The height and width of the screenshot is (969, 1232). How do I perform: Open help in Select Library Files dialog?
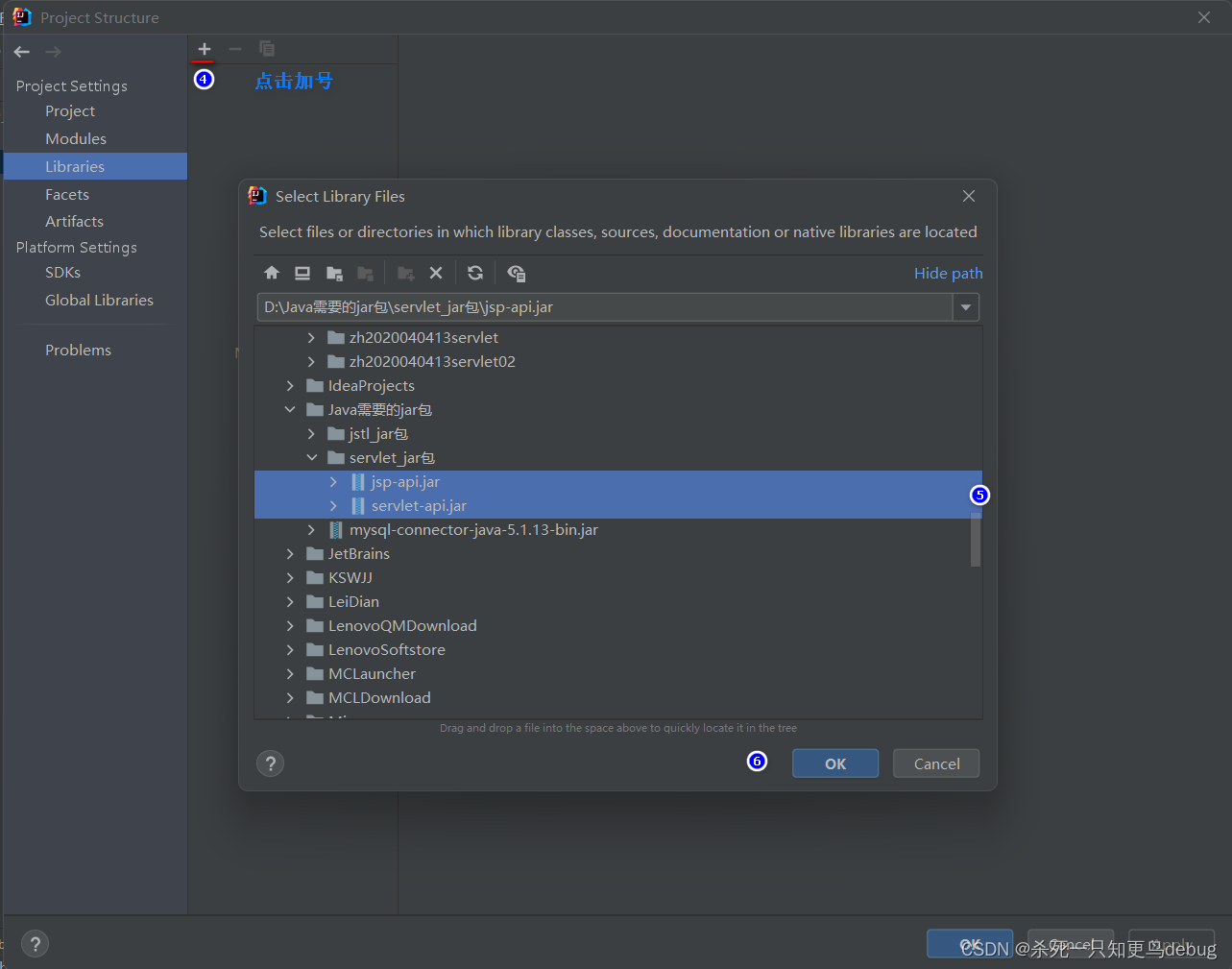click(x=270, y=763)
